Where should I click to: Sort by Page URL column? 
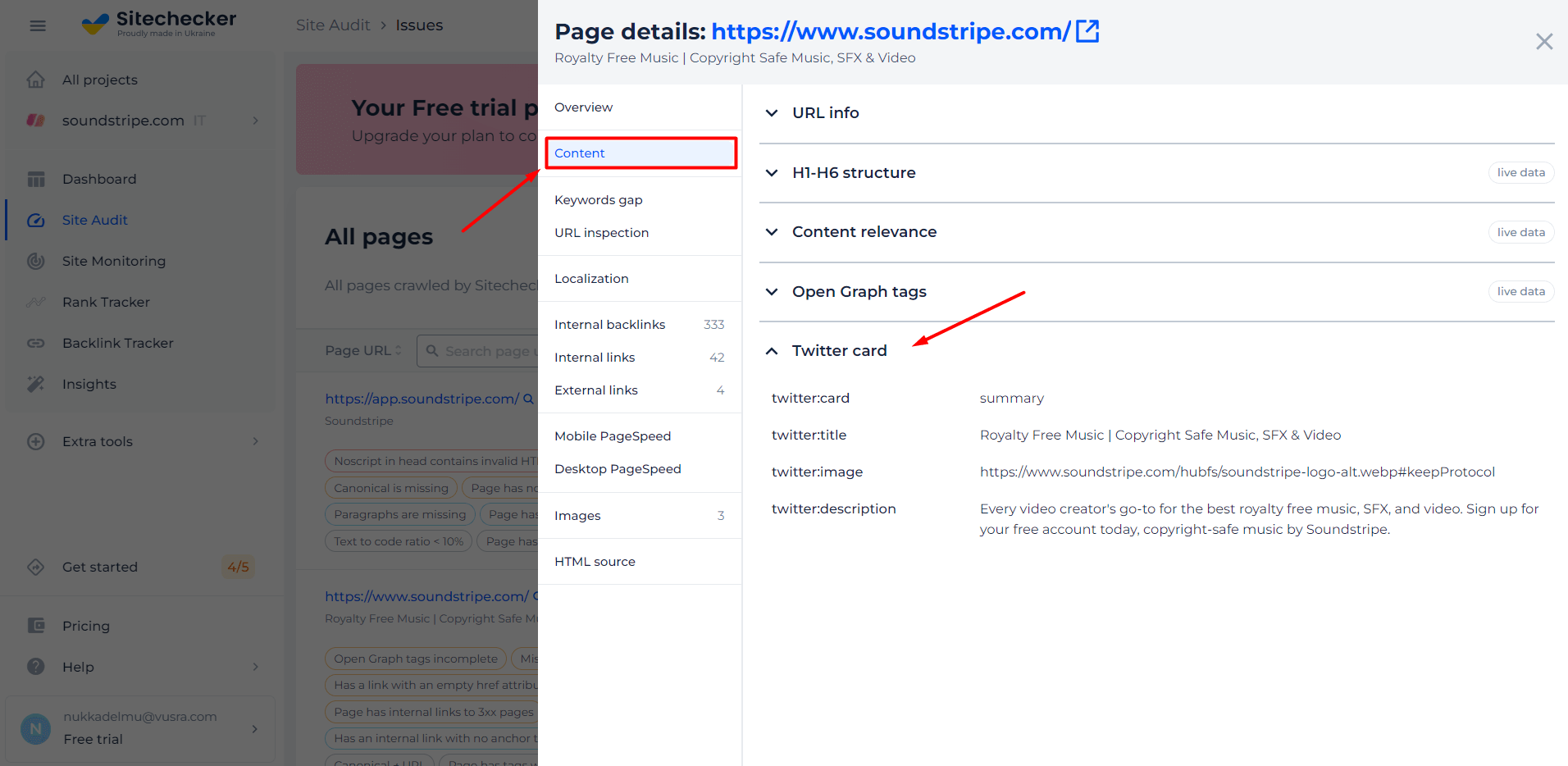(363, 350)
